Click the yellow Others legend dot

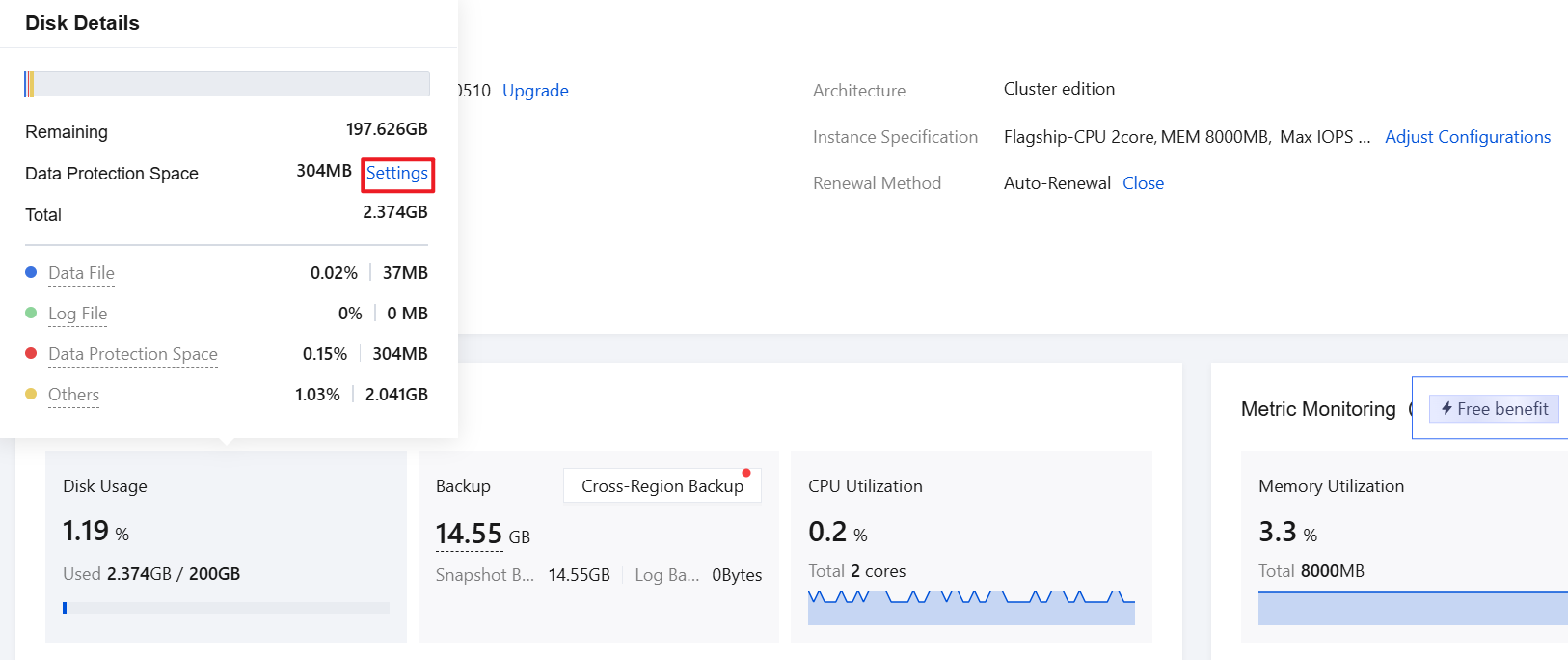click(x=31, y=395)
